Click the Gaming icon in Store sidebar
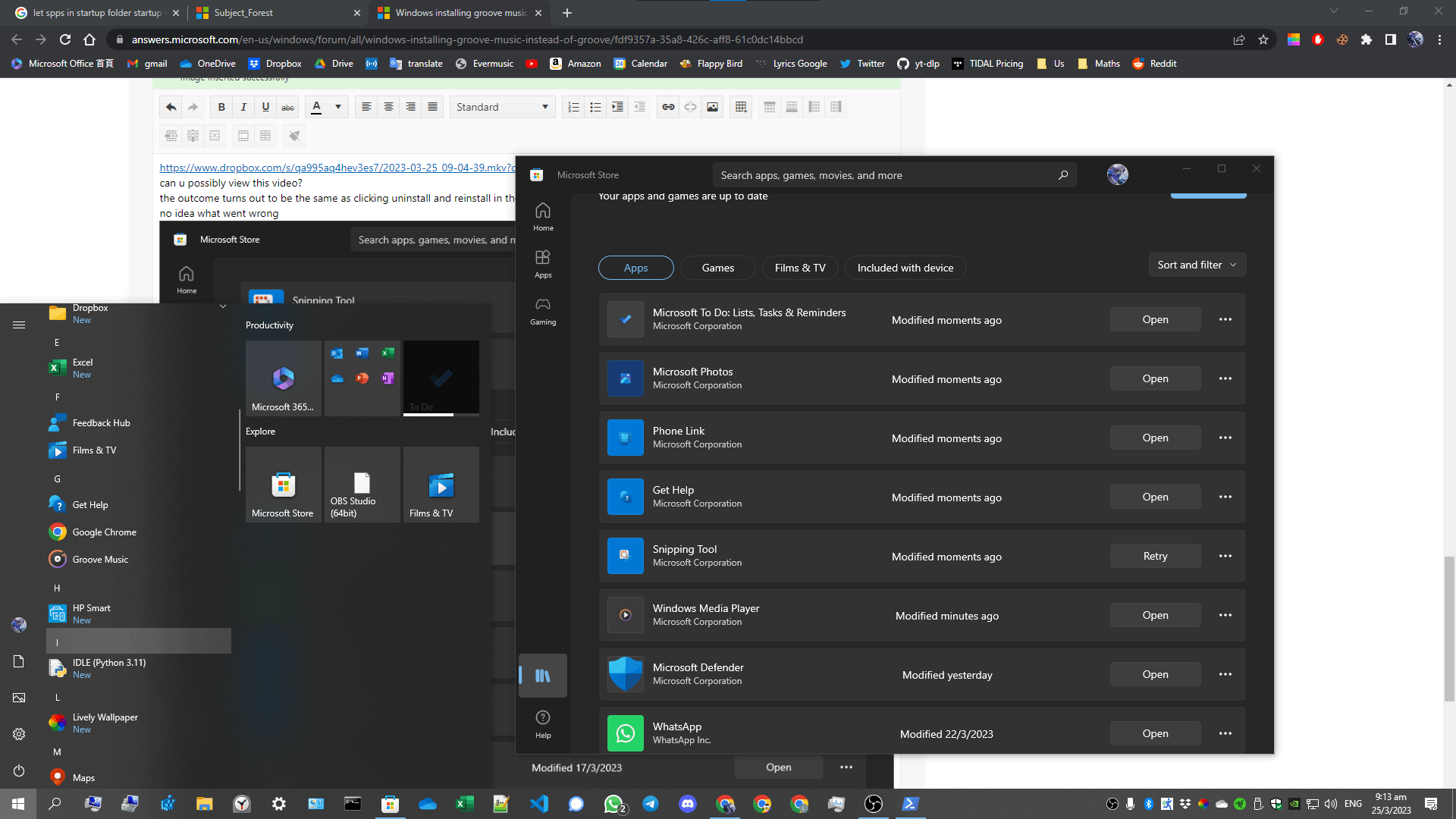 click(543, 311)
